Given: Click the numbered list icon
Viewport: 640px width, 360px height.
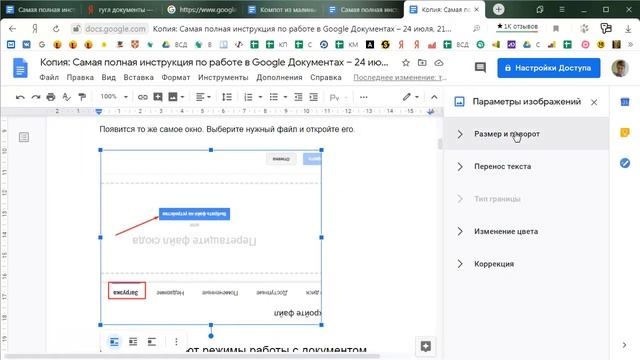Looking at the screenshot, I should 248,97.
